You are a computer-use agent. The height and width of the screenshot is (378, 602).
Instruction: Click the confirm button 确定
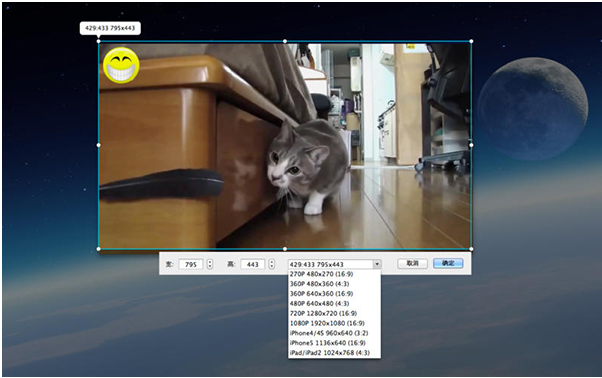coord(448,263)
